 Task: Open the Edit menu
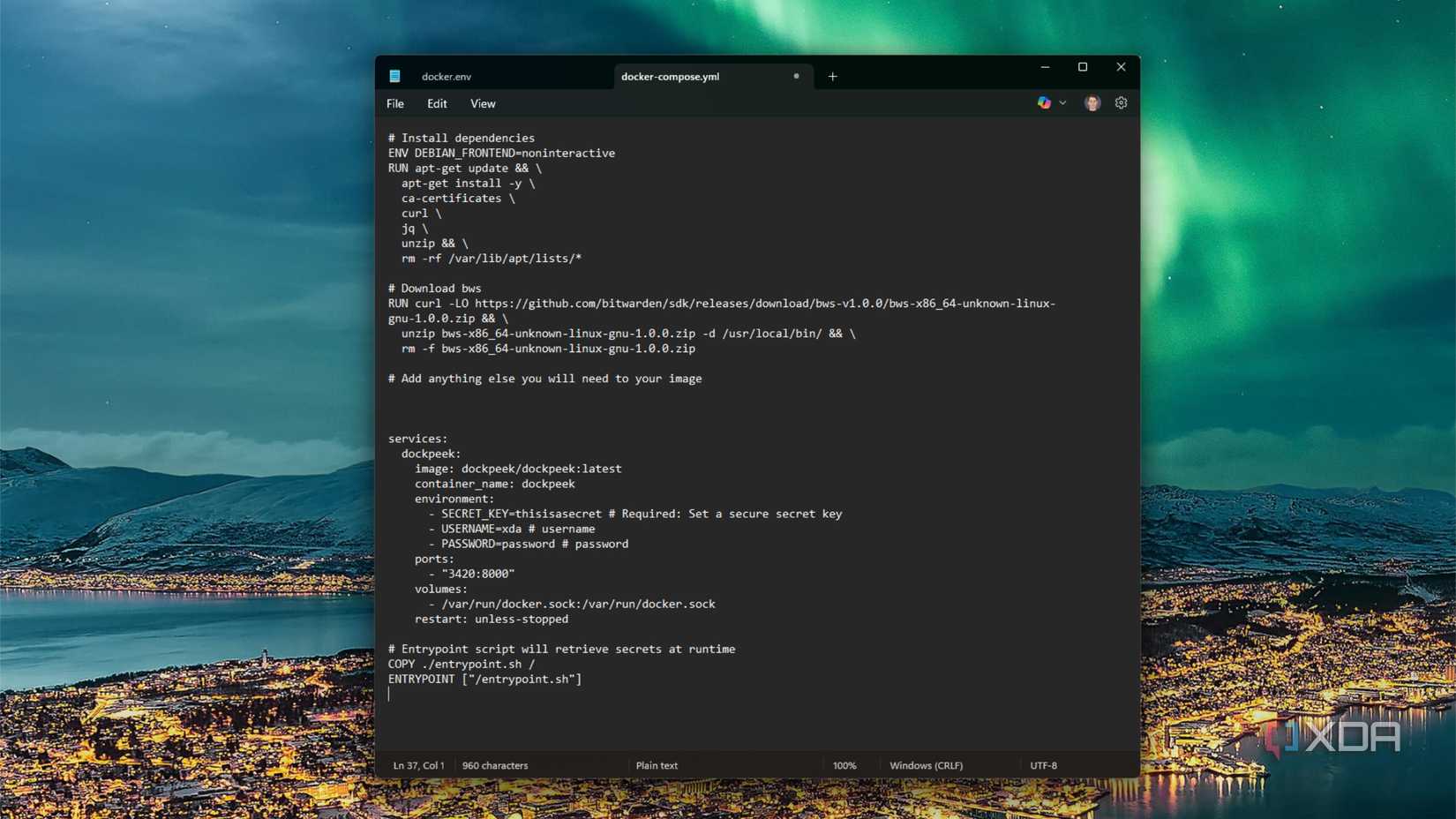tap(436, 103)
